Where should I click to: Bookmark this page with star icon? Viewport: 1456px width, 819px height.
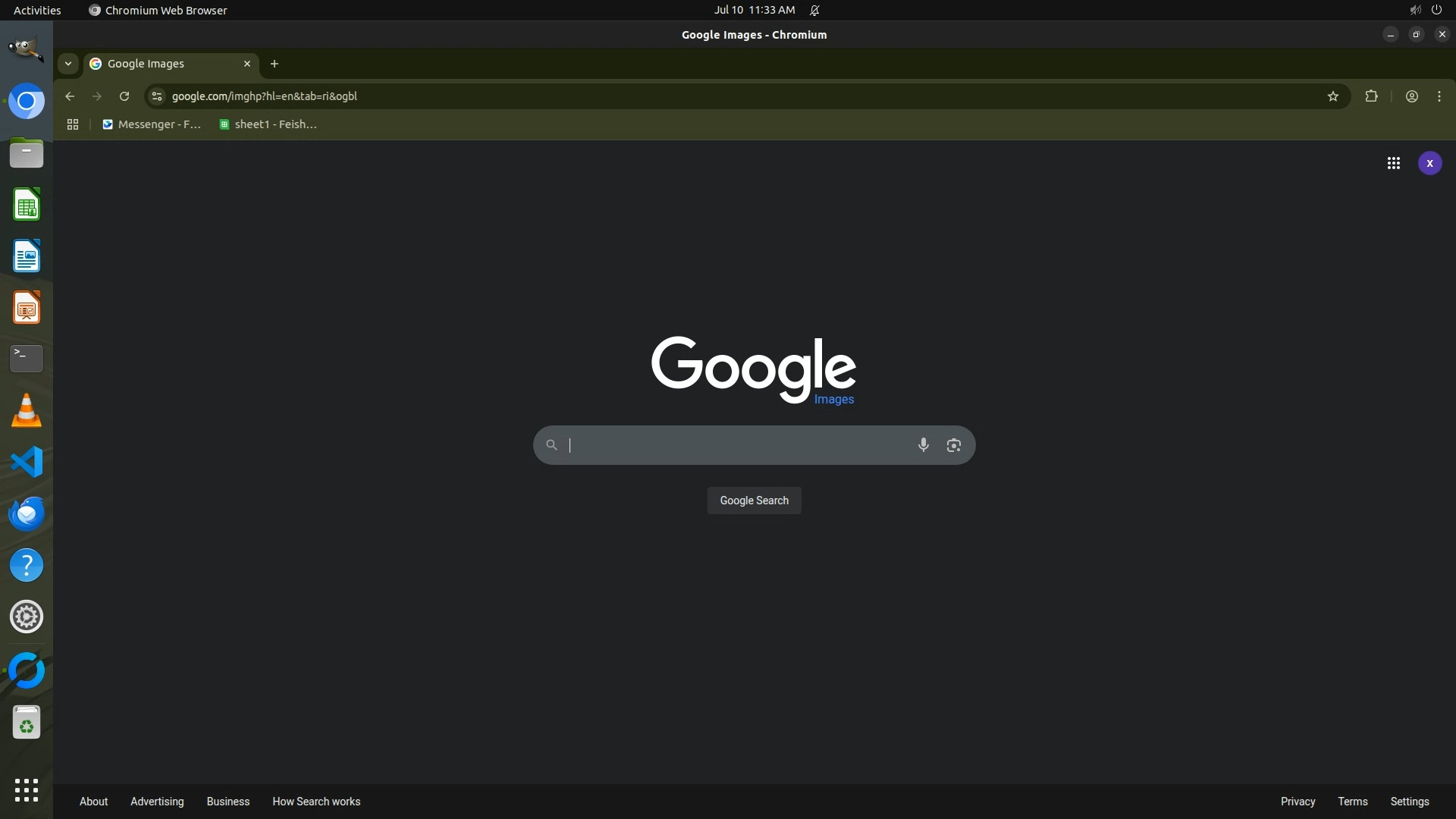click(1332, 96)
